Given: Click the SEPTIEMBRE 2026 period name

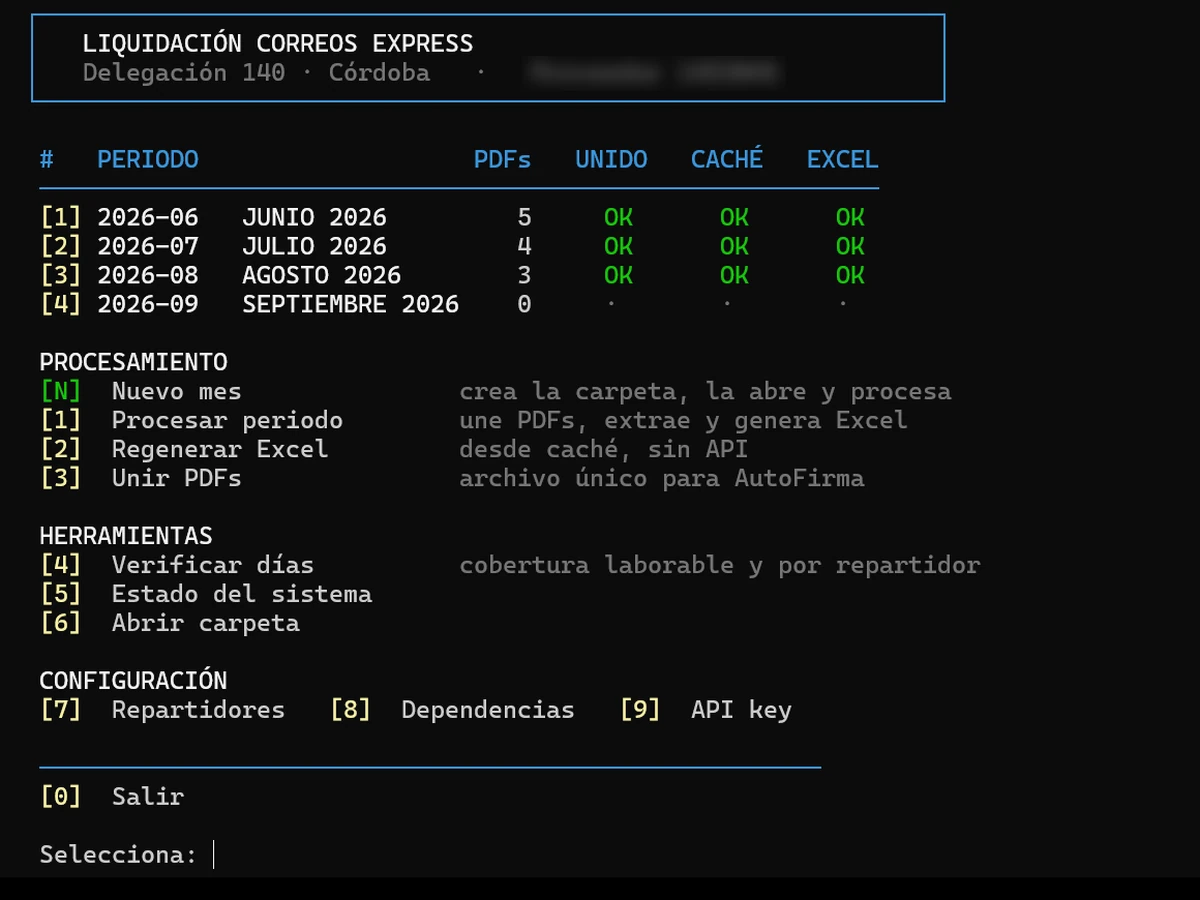Looking at the screenshot, I should tap(350, 304).
